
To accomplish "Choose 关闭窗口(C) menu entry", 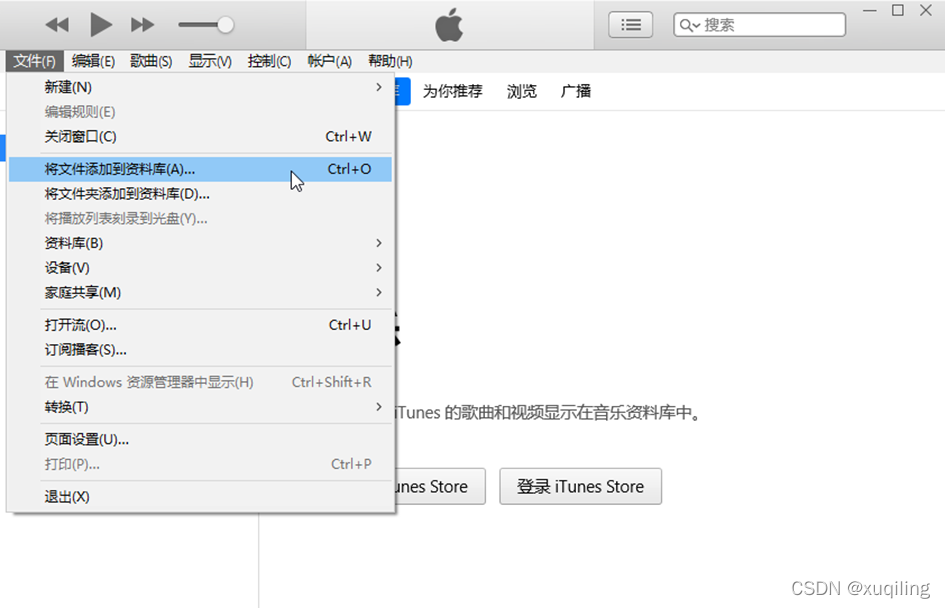I will [200, 137].
